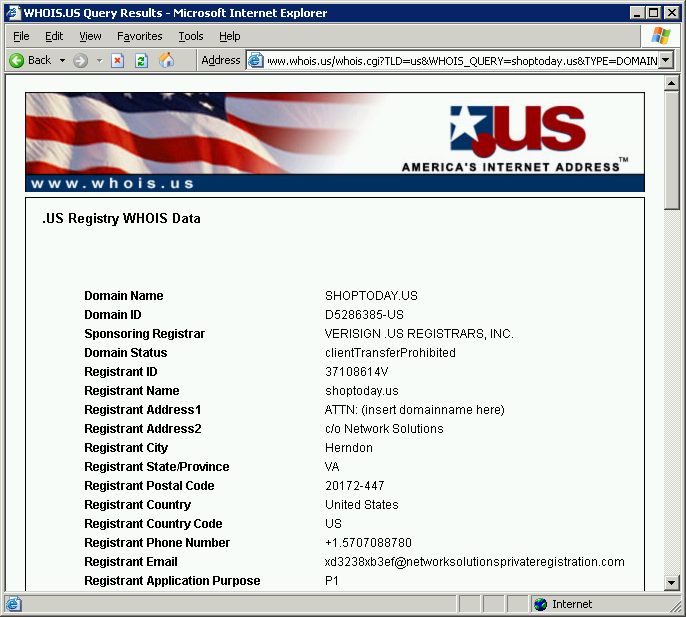Click the Internet zone globe icon

pyautogui.click(x=541, y=604)
